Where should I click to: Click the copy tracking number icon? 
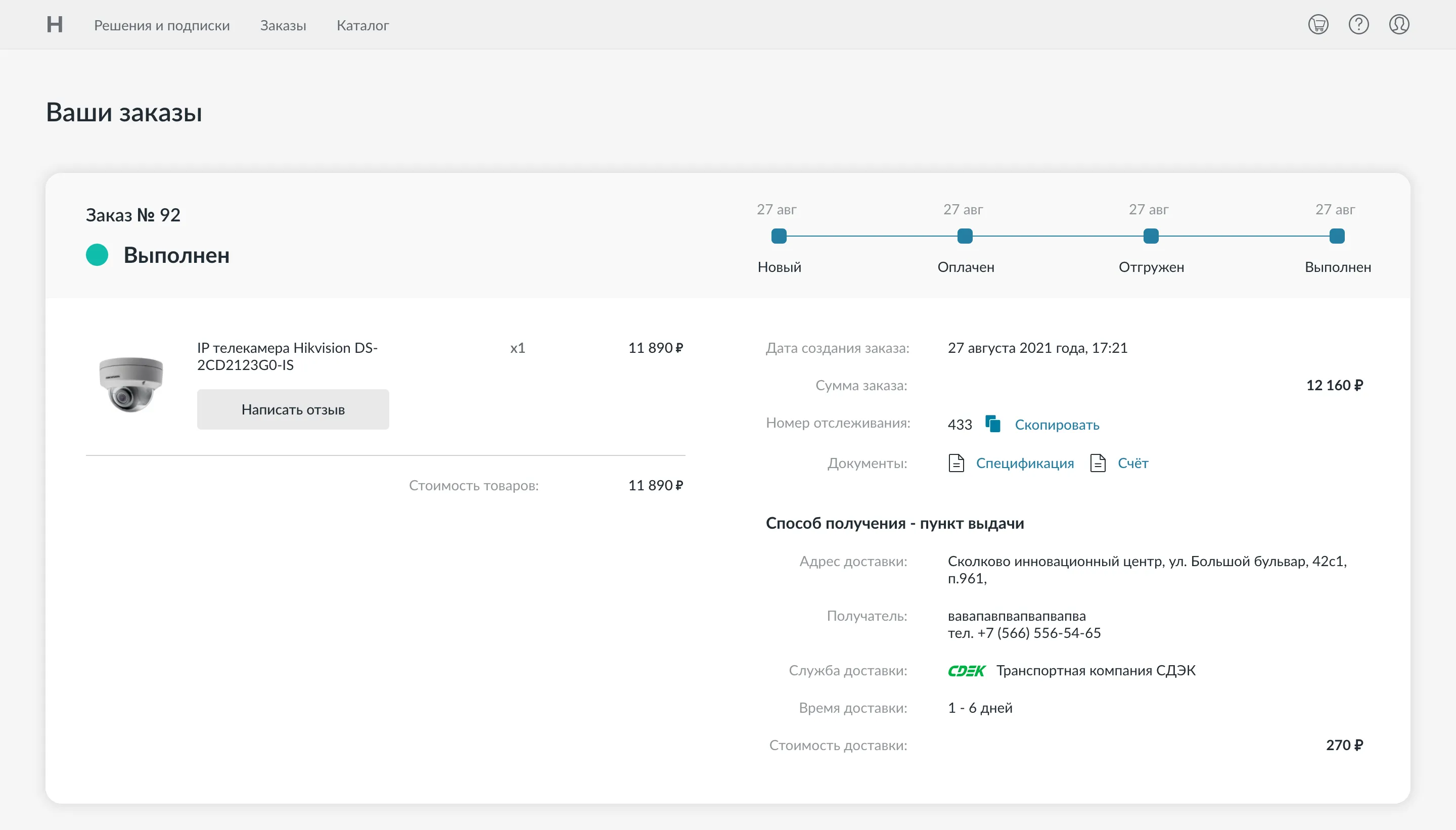coord(992,424)
